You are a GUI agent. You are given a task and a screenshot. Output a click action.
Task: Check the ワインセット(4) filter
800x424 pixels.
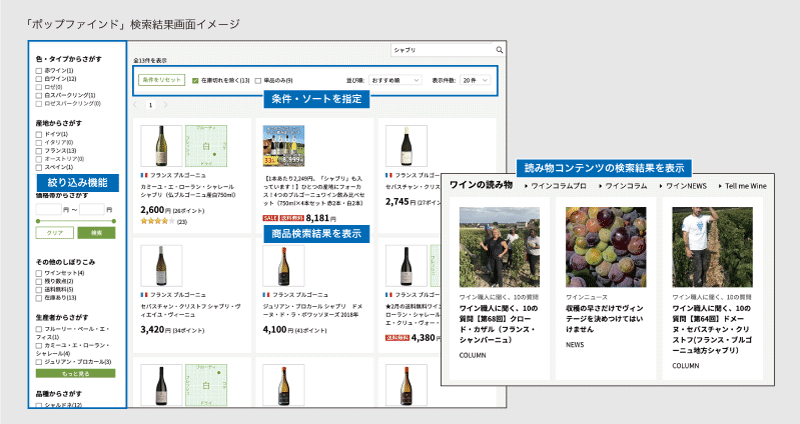click(x=39, y=273)
